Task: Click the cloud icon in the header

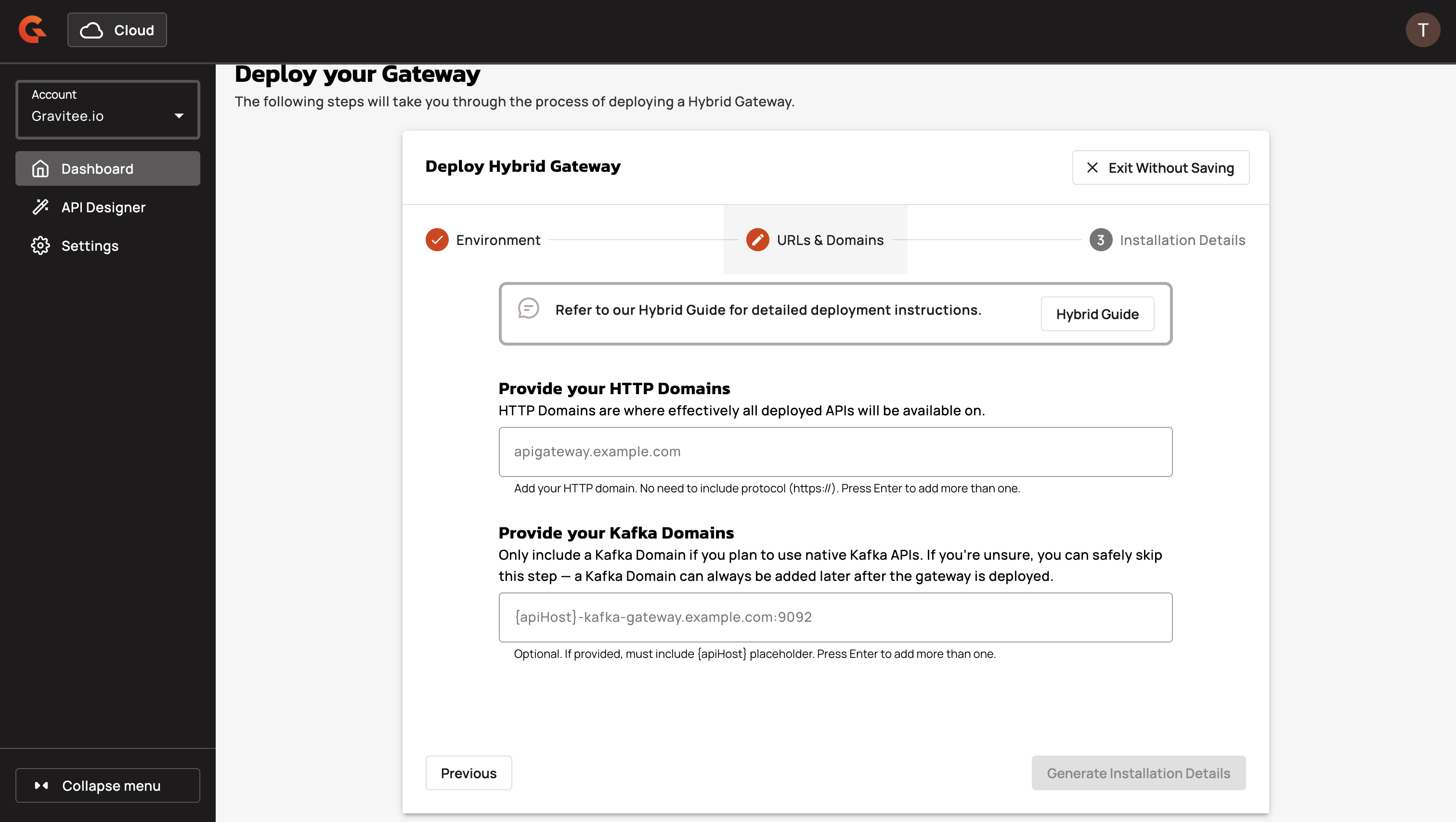Action: point(91,30)
